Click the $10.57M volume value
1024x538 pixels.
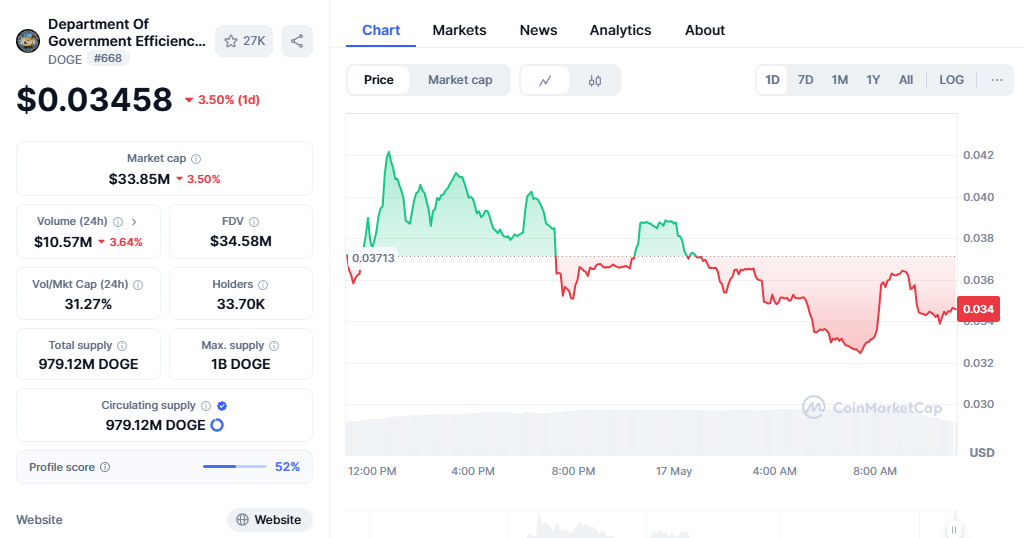[x=63, y=242]
